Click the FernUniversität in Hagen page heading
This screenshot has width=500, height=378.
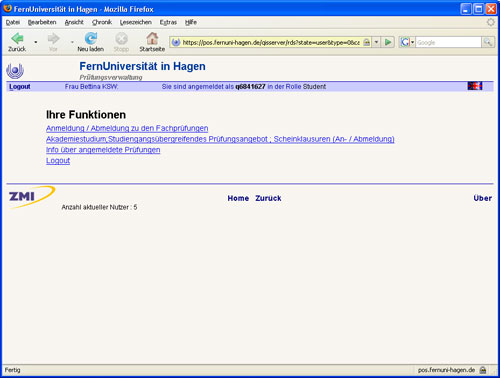tap(142, 66)
